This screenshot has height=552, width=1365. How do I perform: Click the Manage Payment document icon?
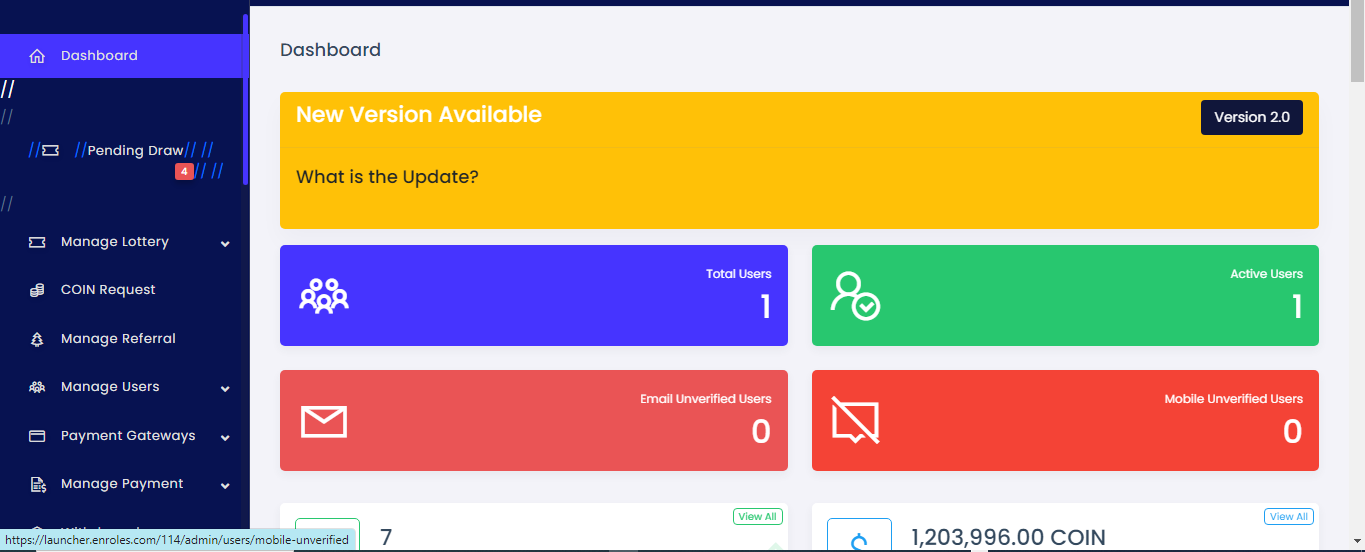[37, 484]
